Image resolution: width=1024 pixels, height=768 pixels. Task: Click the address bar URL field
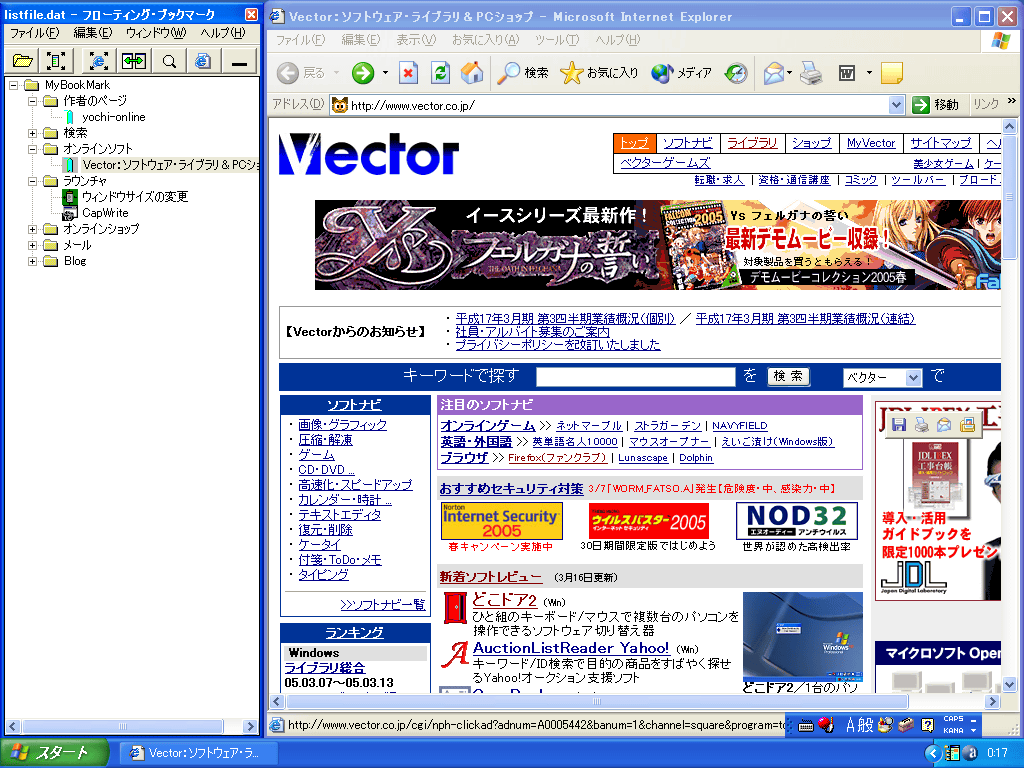coord(618,104)
